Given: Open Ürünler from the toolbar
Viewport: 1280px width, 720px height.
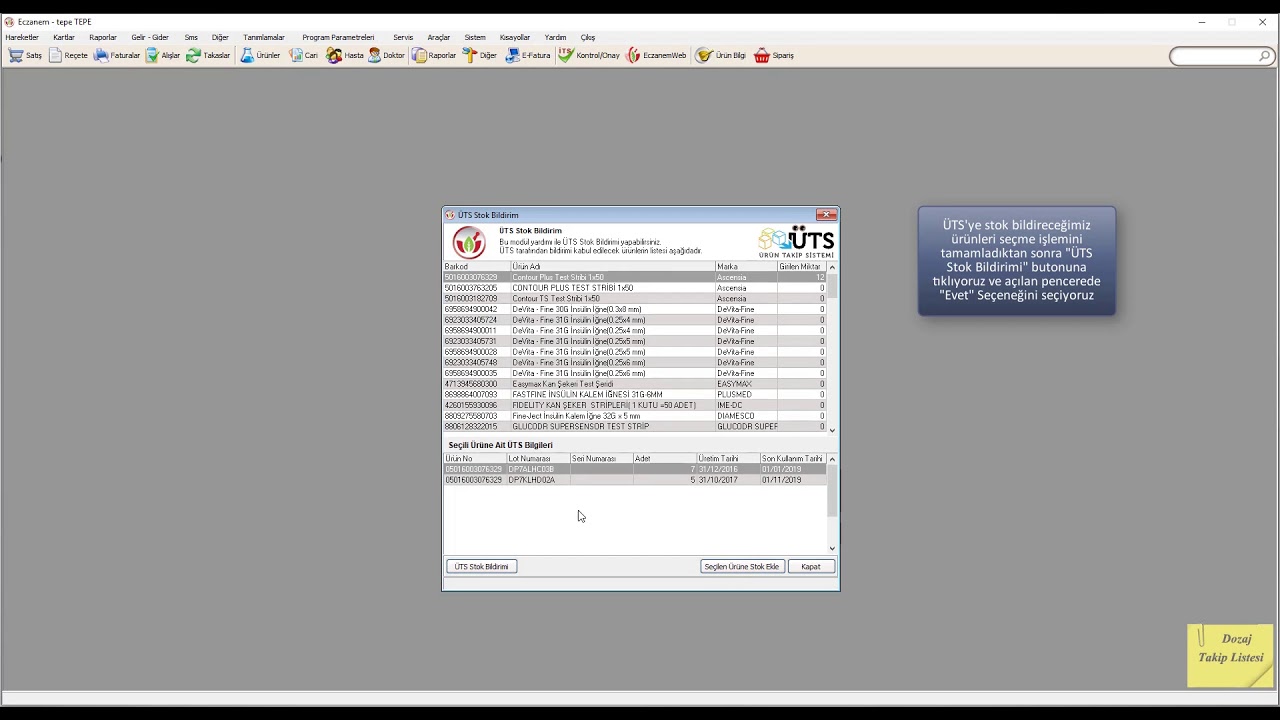Looking at the screenshot, I should tap(261, 56).
